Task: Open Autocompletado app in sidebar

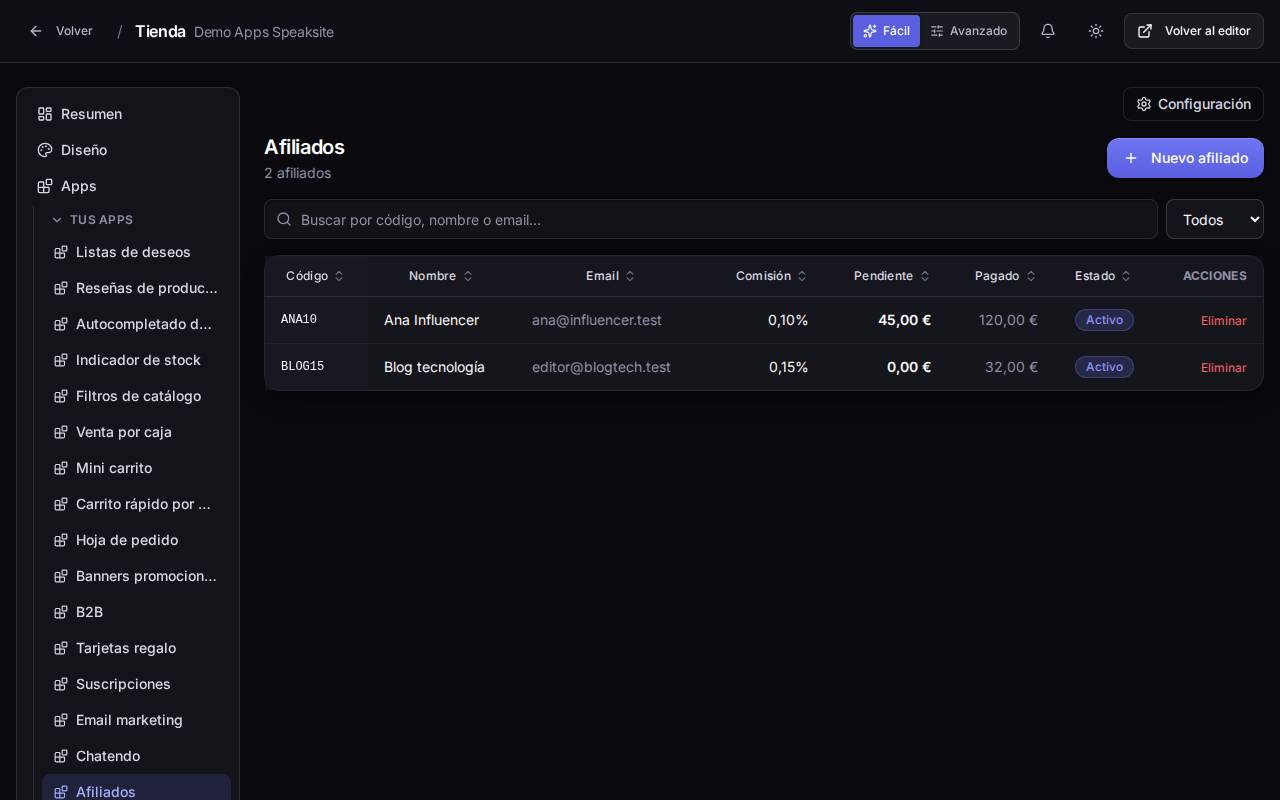Action: (x=136, y=324)
